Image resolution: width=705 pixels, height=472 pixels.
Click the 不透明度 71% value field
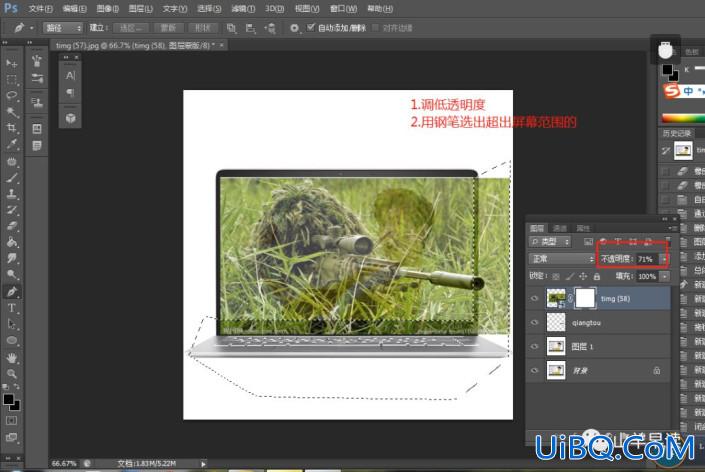(x=647, y=259)
